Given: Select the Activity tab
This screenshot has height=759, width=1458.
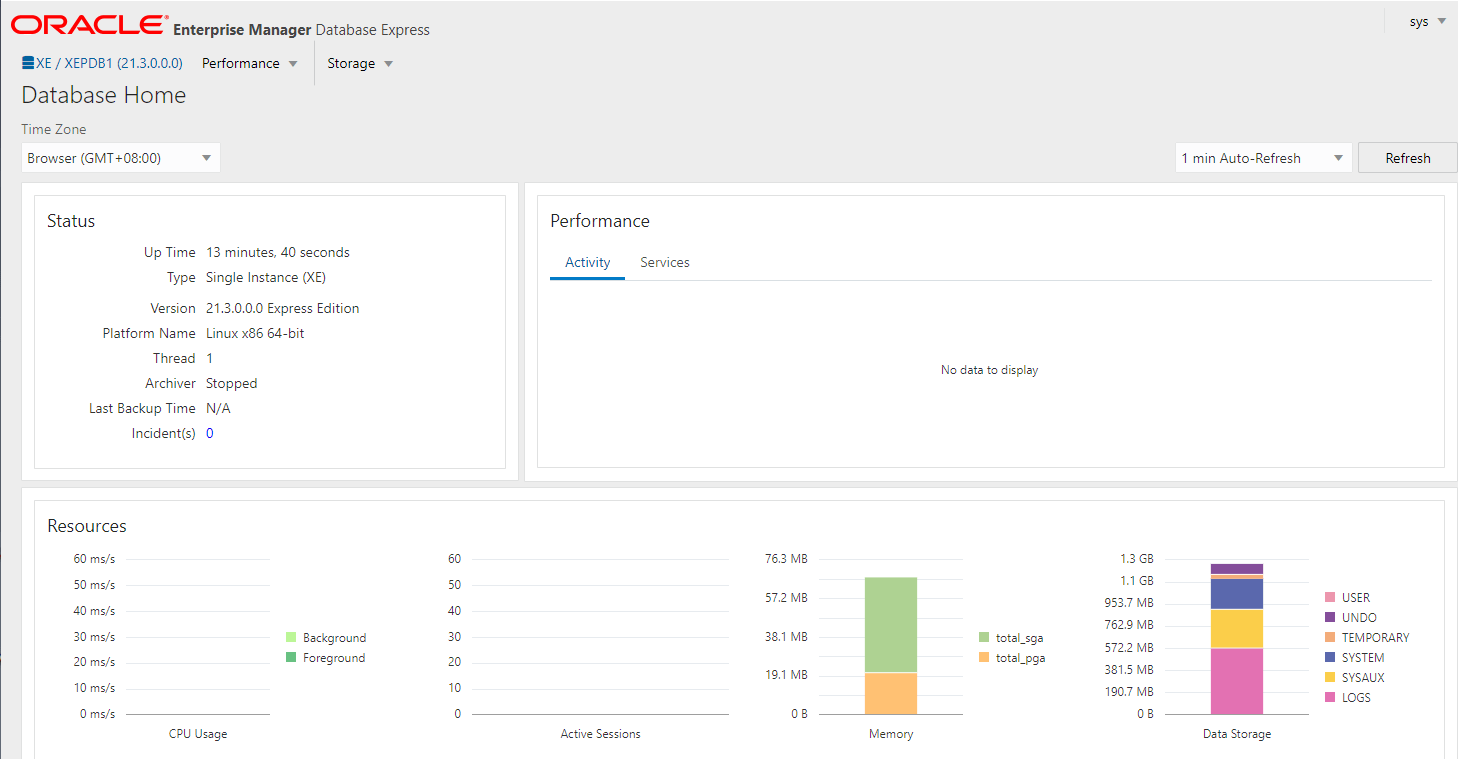Looking at the screenshot, I should pos(587,262).
